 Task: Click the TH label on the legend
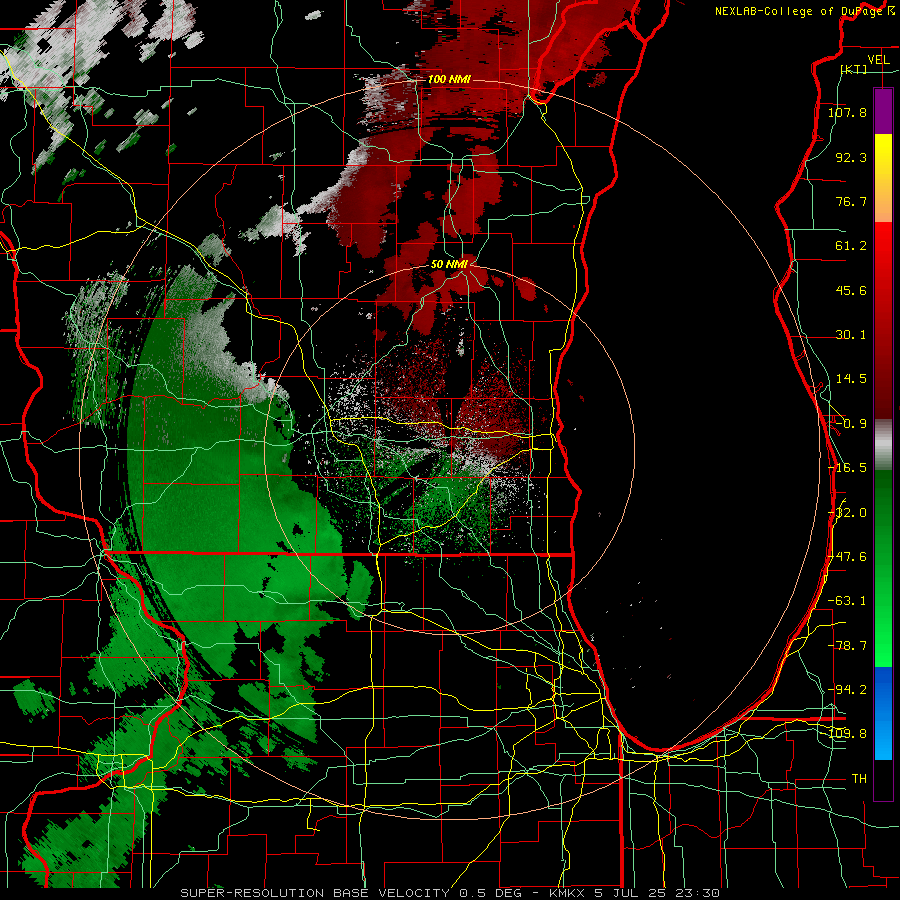coord(859,779)
